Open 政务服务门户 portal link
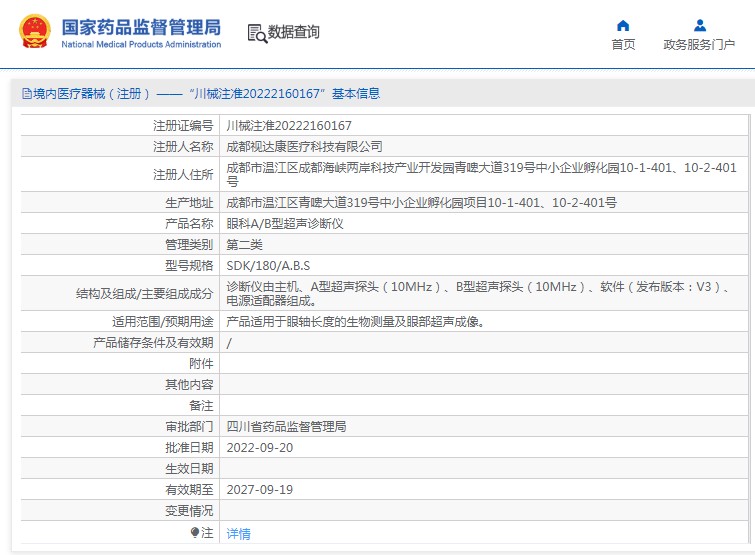The width and height of the screenshot is (755, 555). click(x=699, y=44)
